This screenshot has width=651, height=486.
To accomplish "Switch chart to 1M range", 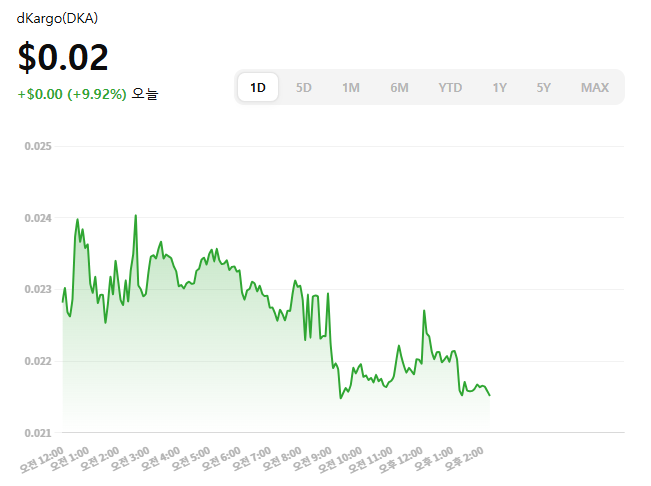I will [351, 88].
